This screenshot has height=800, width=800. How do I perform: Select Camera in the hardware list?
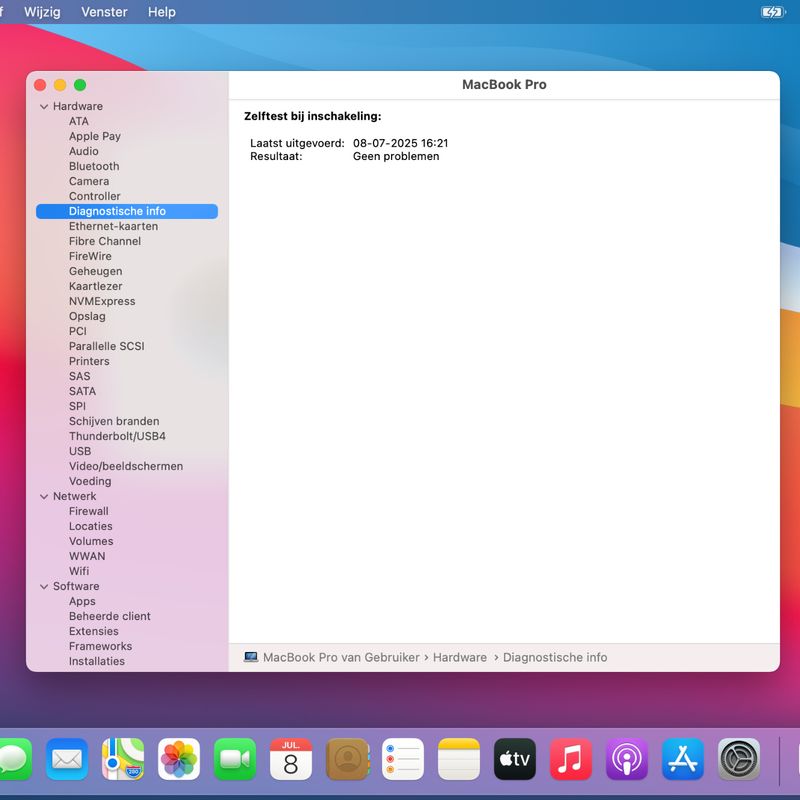89,181
